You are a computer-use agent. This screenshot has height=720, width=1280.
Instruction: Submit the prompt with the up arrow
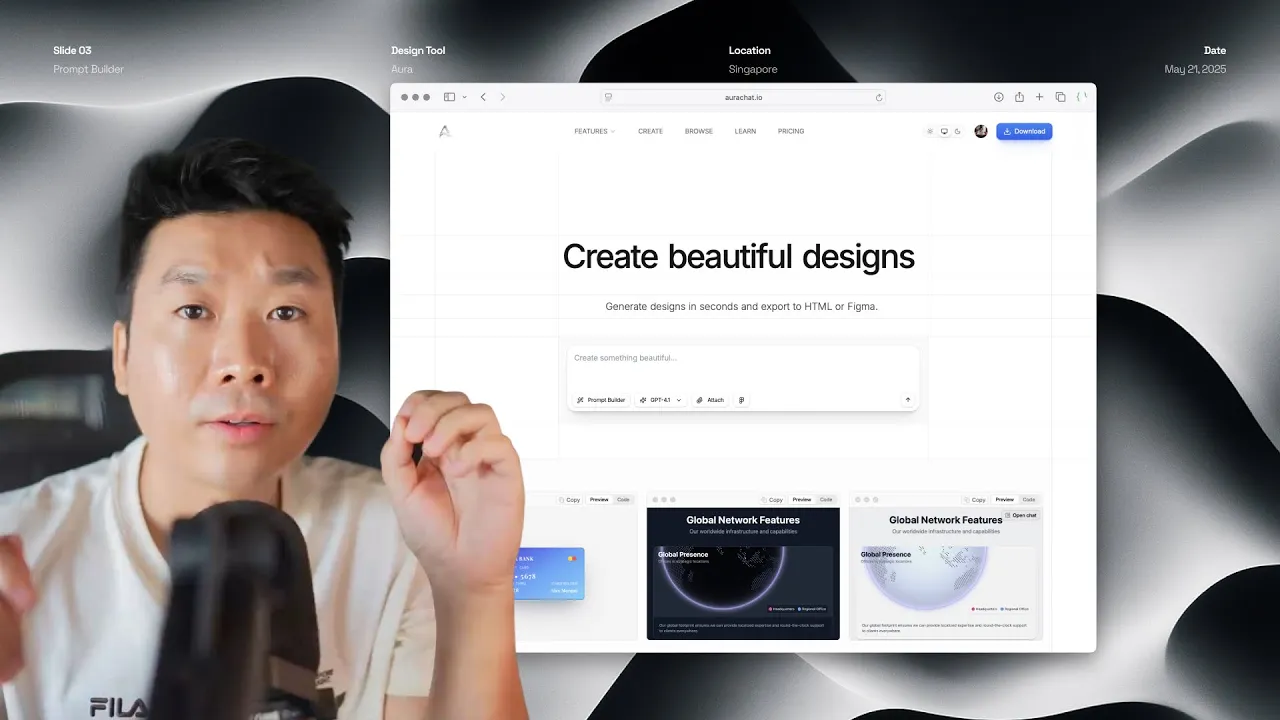click(x=908, y=400)
